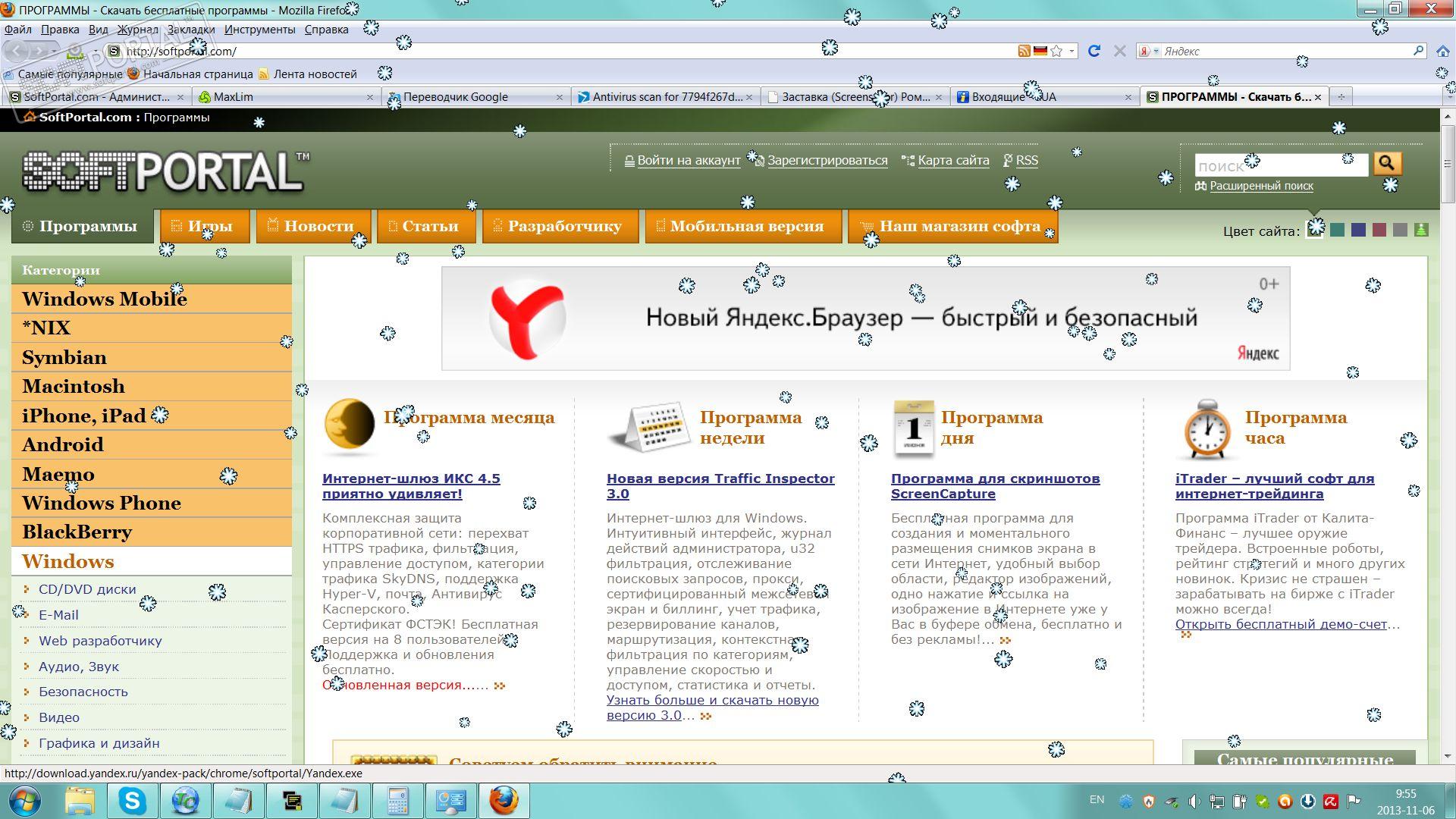Open the Android category
Image resolution: width=1456 pixels, height=819 pixels.
[x=63, y=445]
